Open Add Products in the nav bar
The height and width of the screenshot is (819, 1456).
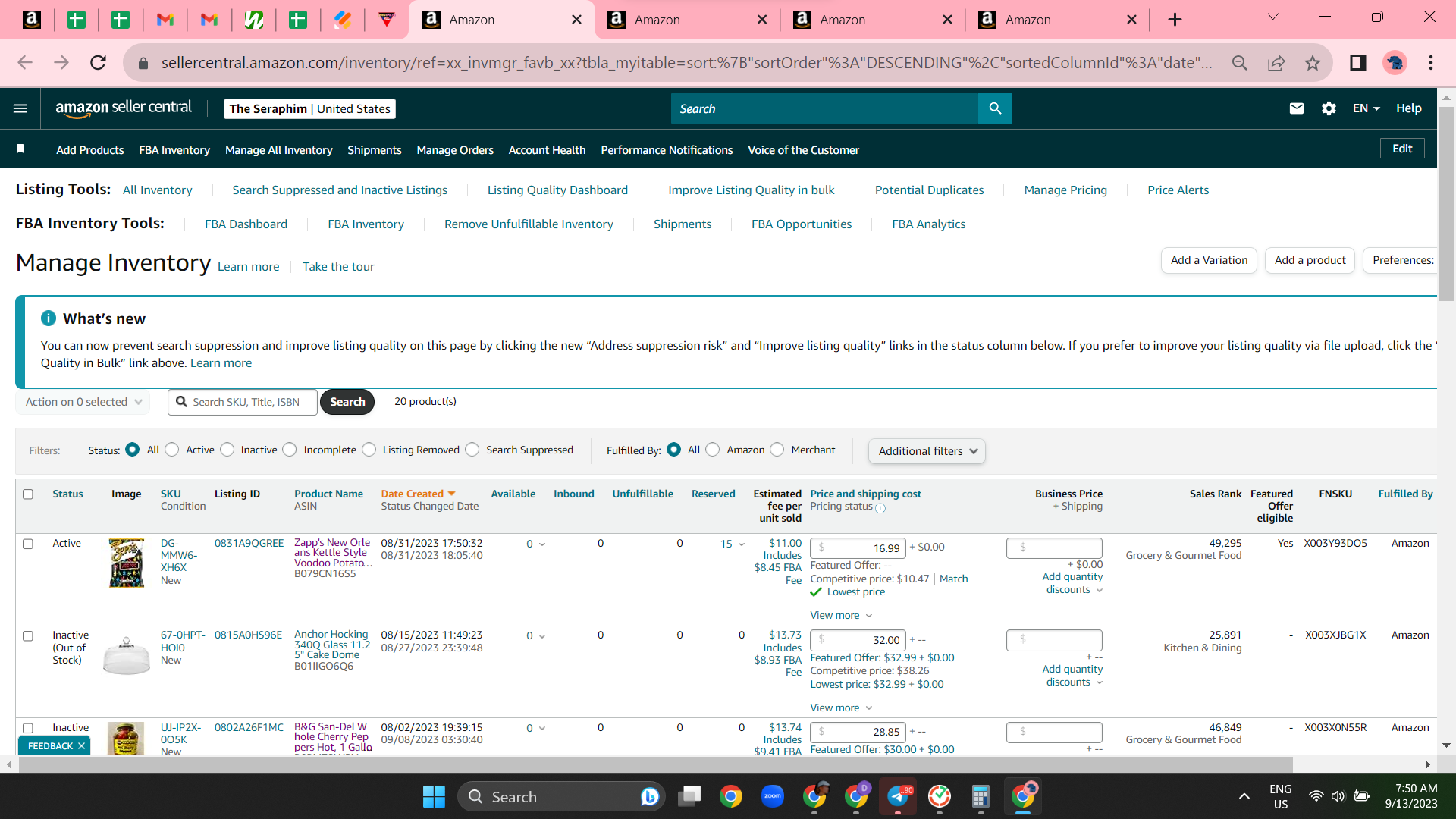(x=89, y=150)
